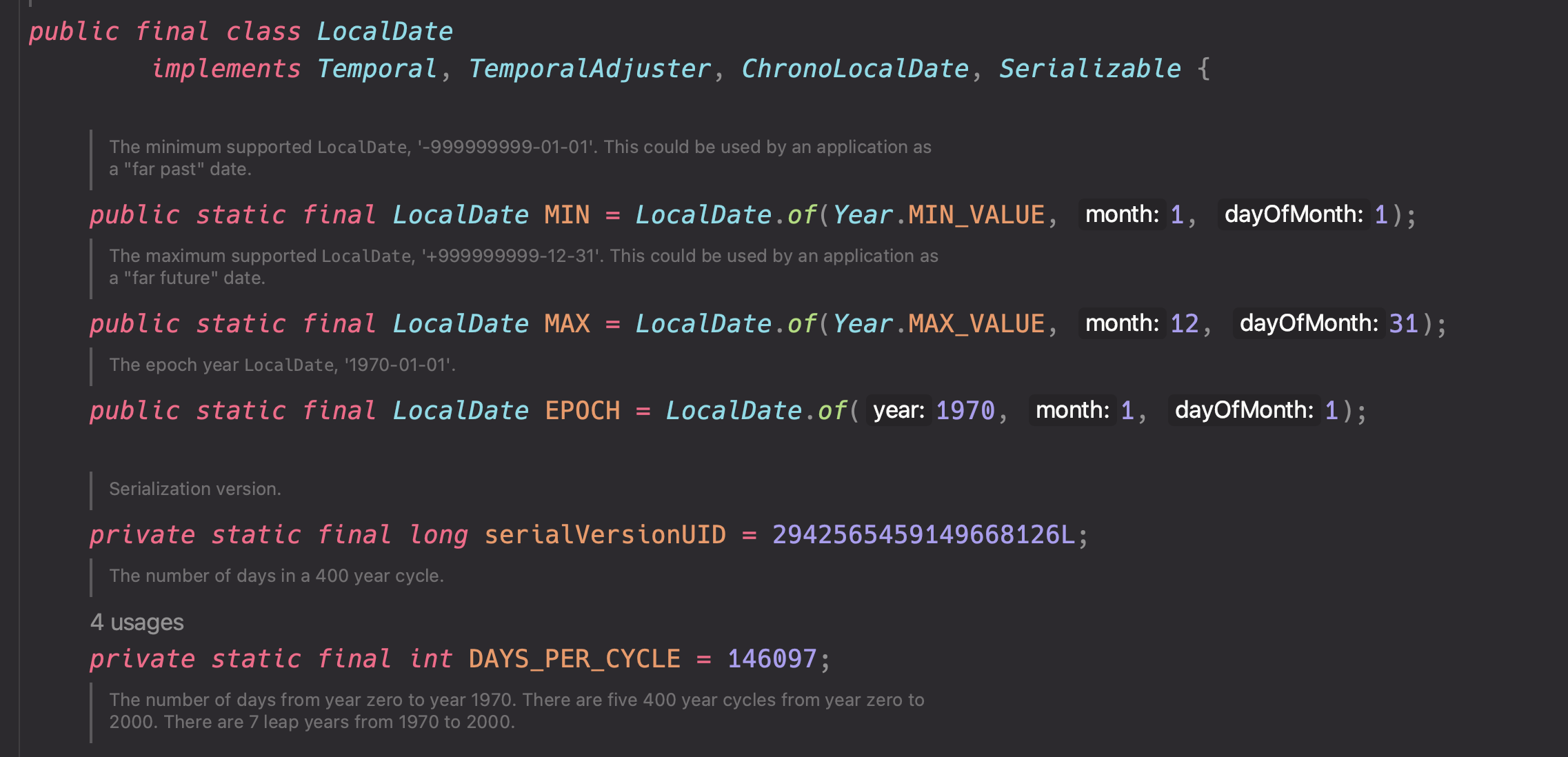Click the serialVersionUID field name

tap(605, 535)
